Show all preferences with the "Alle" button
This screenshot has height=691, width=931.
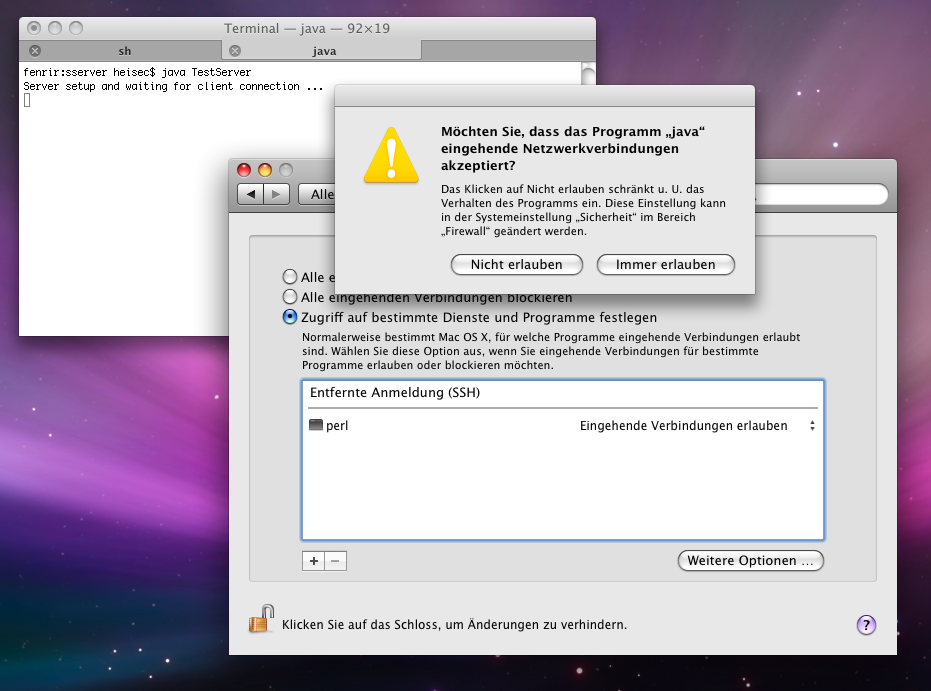[316, 194]
